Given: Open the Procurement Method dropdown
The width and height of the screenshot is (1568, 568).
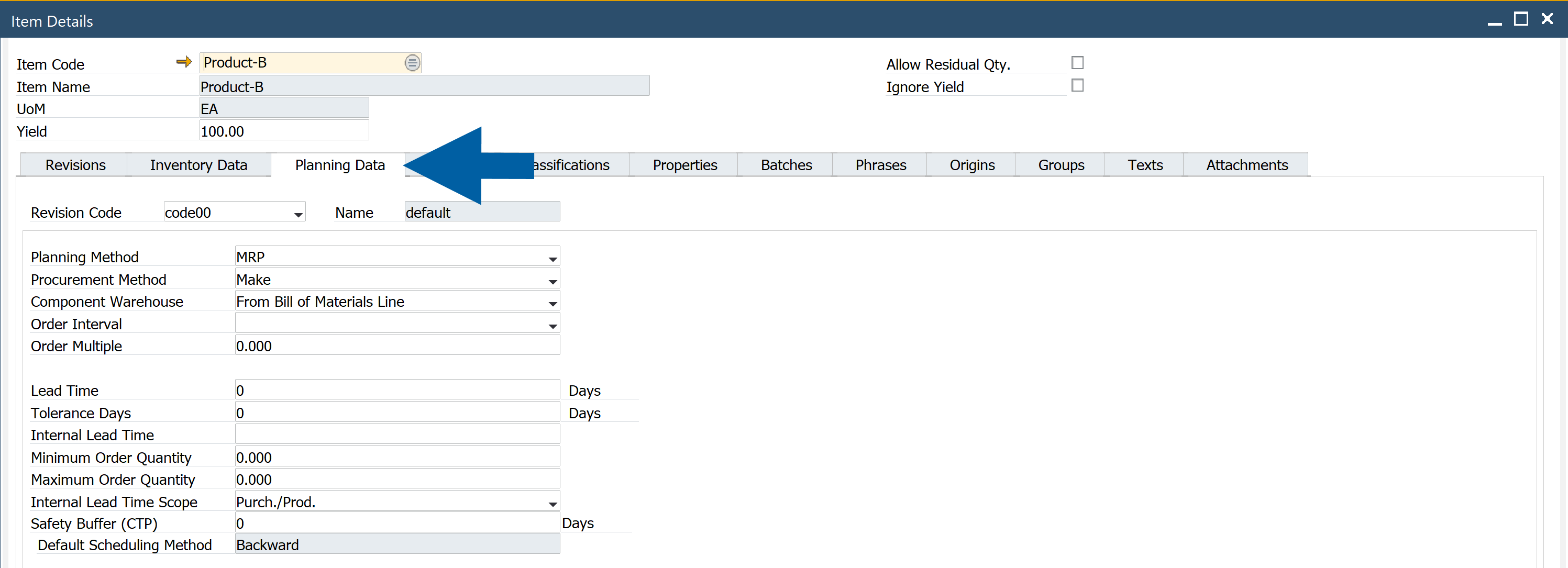Looking at the screenshot, I should point(552,281).
